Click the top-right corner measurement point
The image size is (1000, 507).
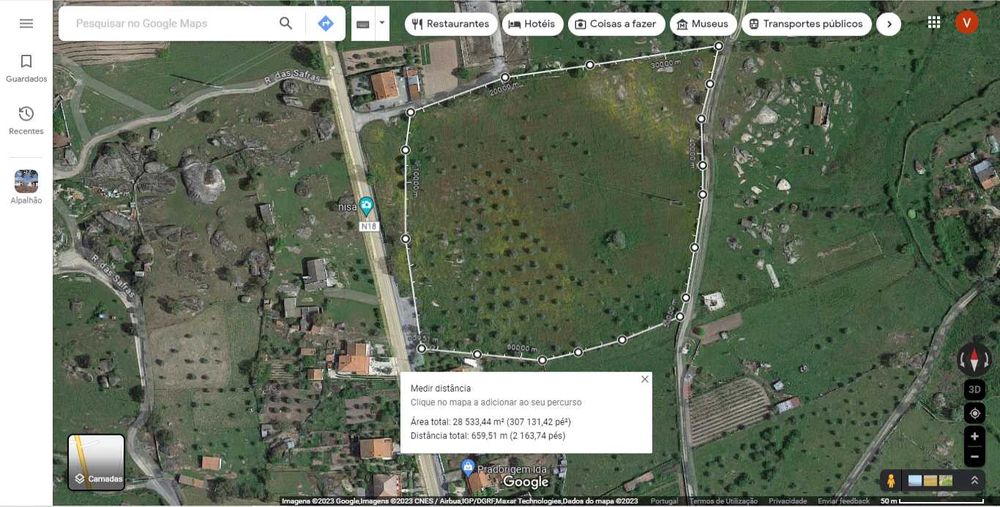[719, 46]
